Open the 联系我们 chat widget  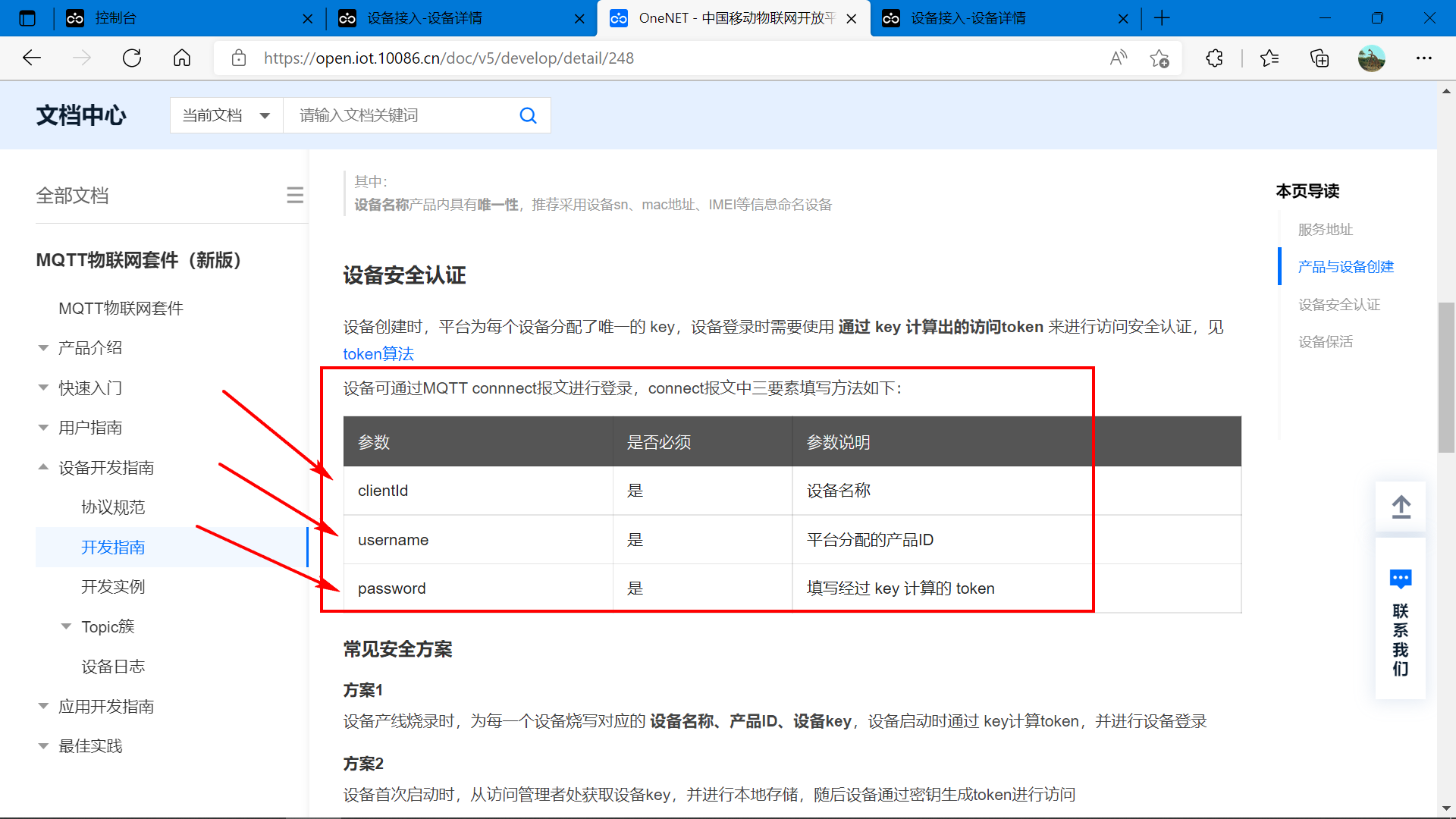point(1401,619)
